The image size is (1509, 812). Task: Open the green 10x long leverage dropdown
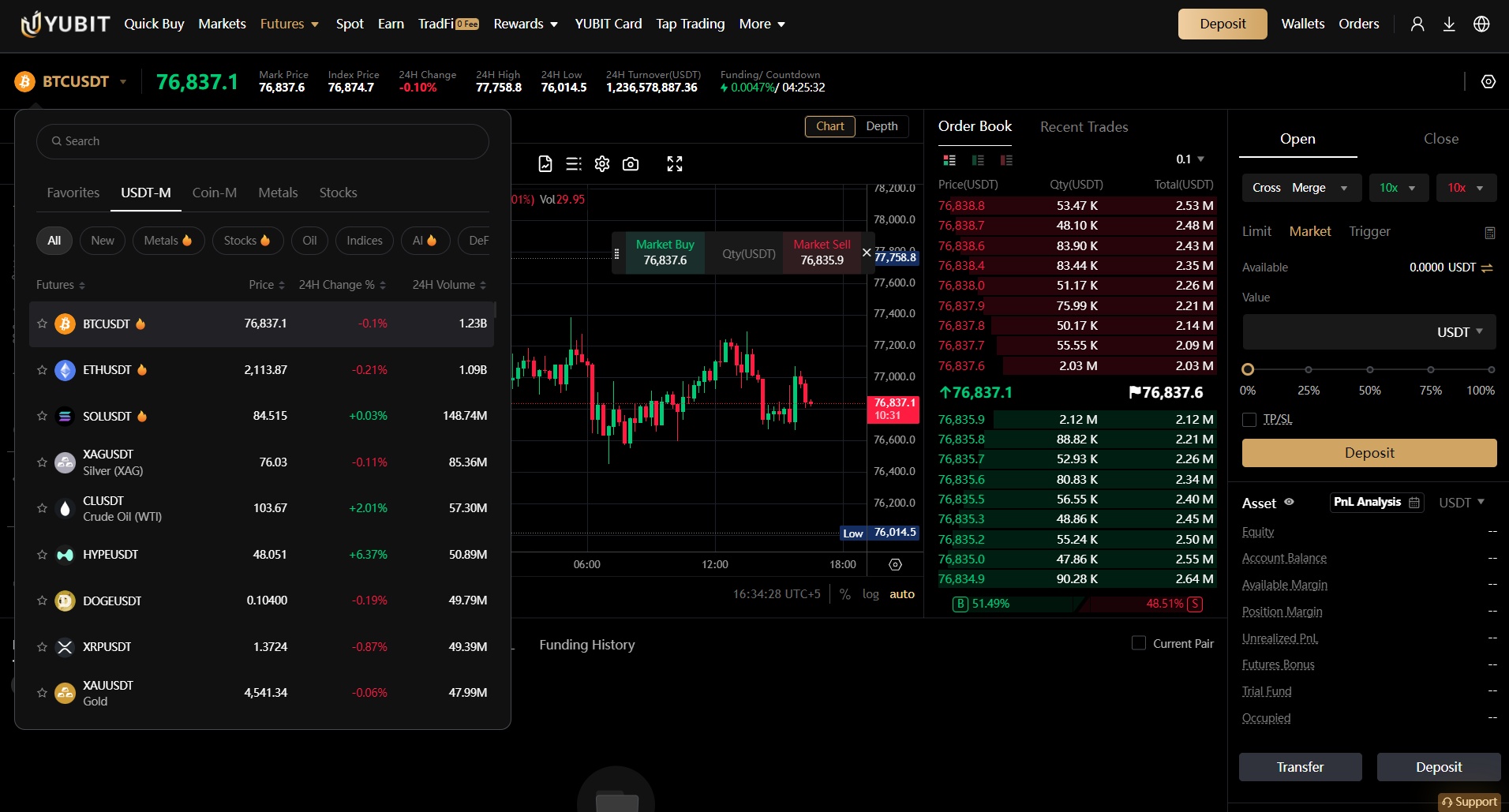(1398, 188)
